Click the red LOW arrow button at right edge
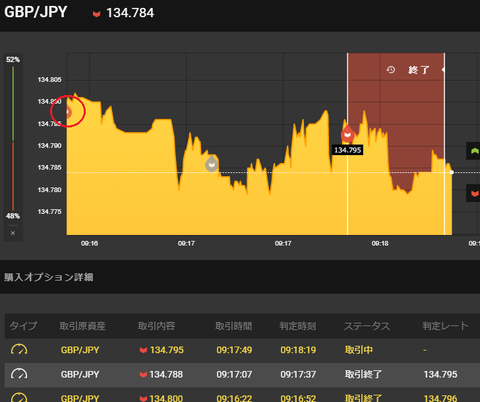Screen dimensions: 480x402 click(474, 193)
